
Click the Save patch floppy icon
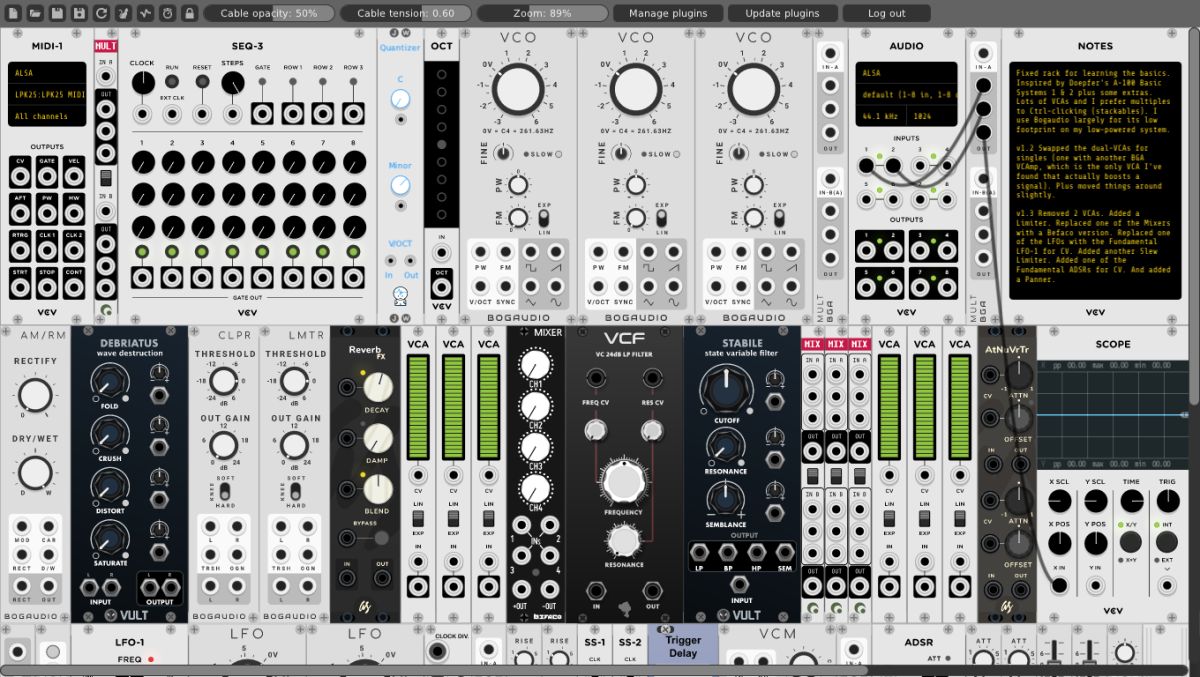tap(57, 13)
